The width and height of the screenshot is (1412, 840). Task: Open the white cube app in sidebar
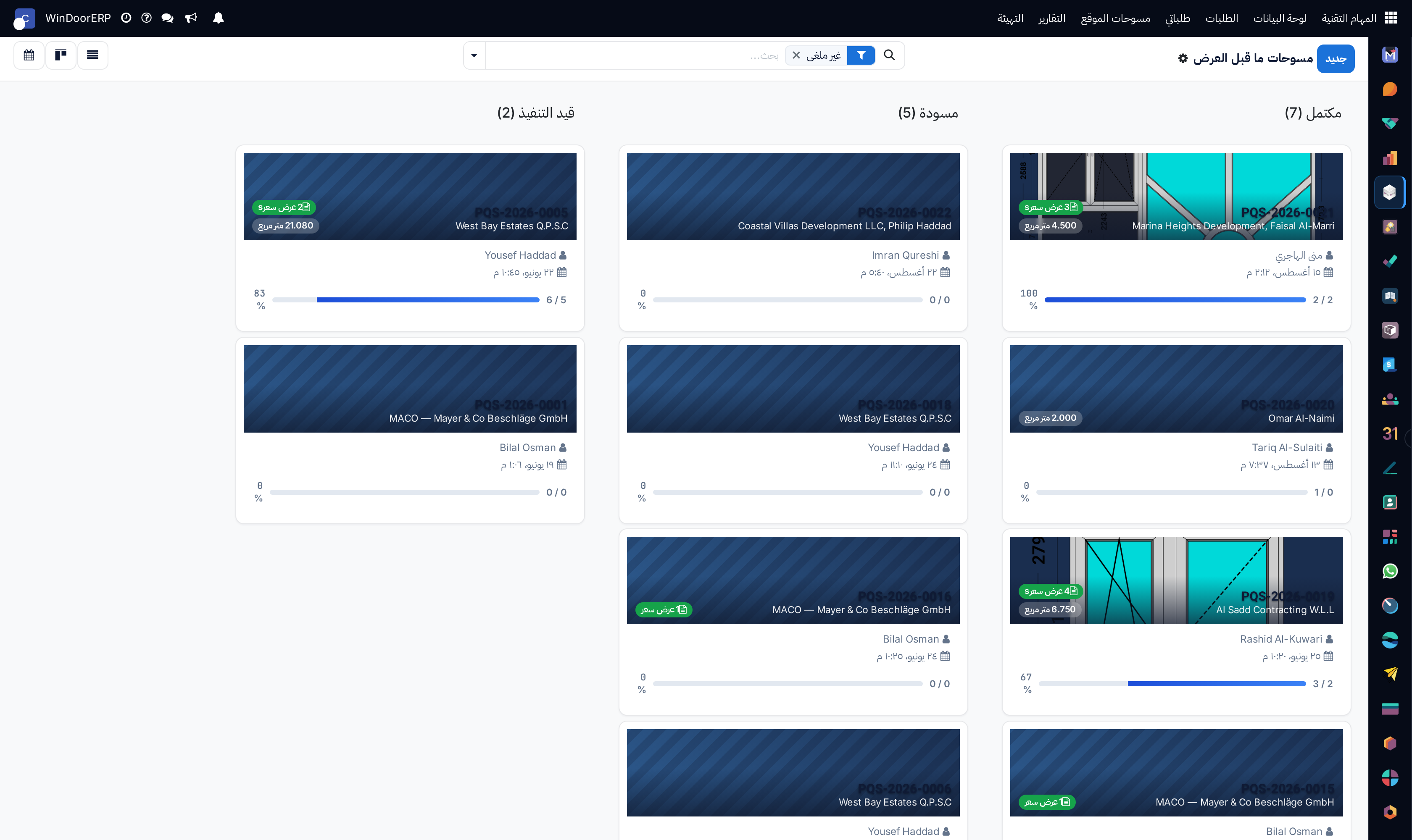(x=1390, y=192)
